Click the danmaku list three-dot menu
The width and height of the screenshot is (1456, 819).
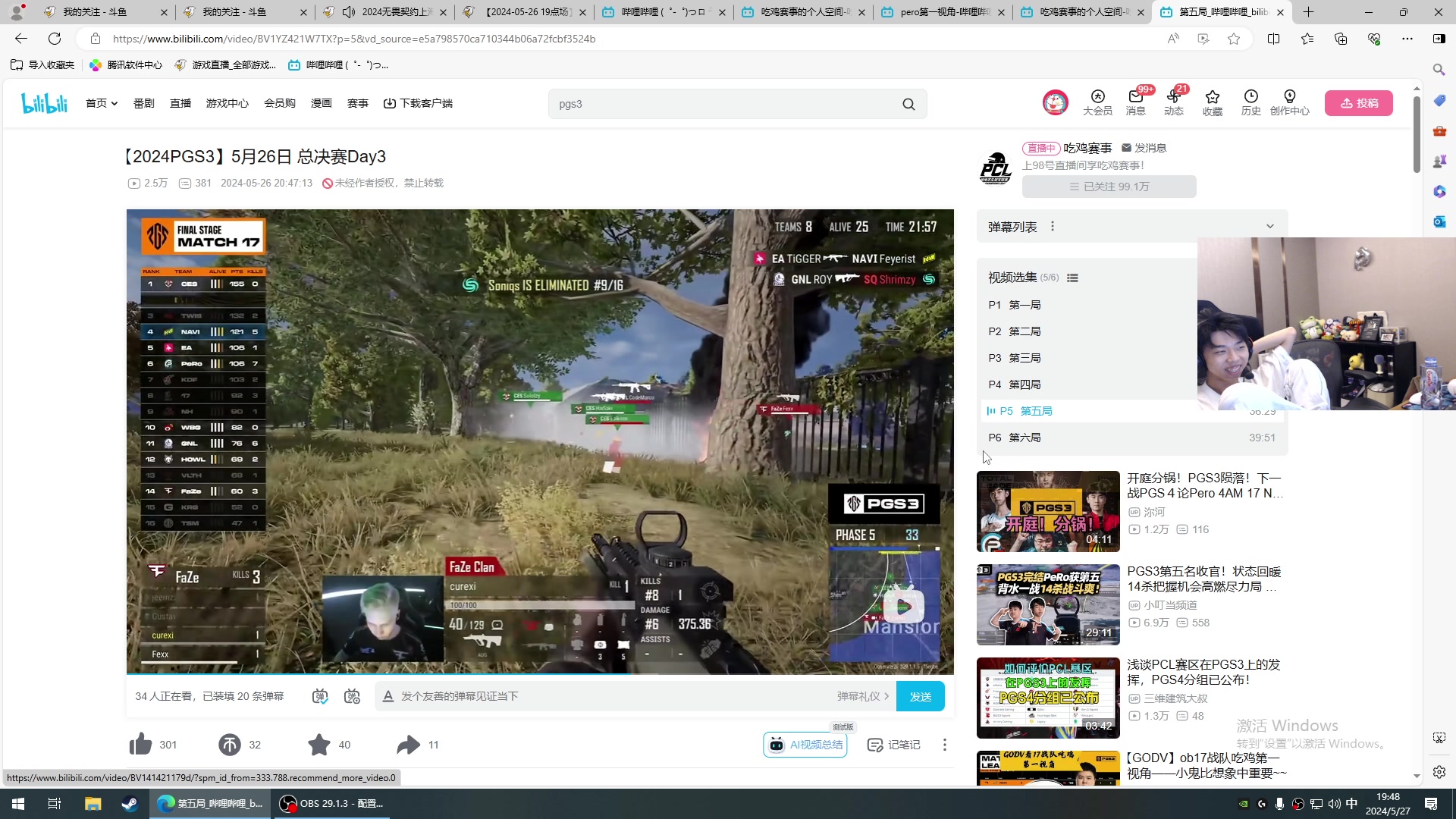point(1052,227)
